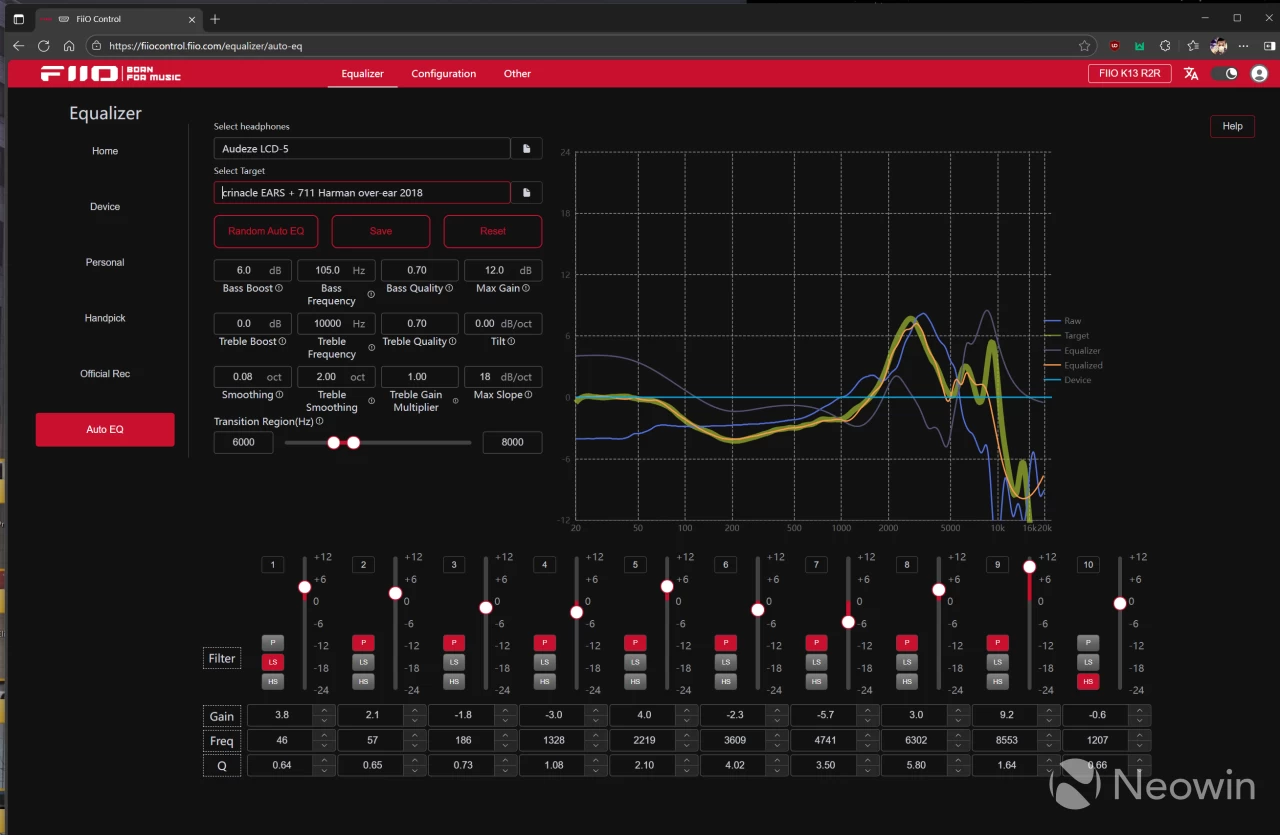This screenshot has height=835, width=1280.
Task: Switch to the Equalizer tab
Action: point(362,73)
